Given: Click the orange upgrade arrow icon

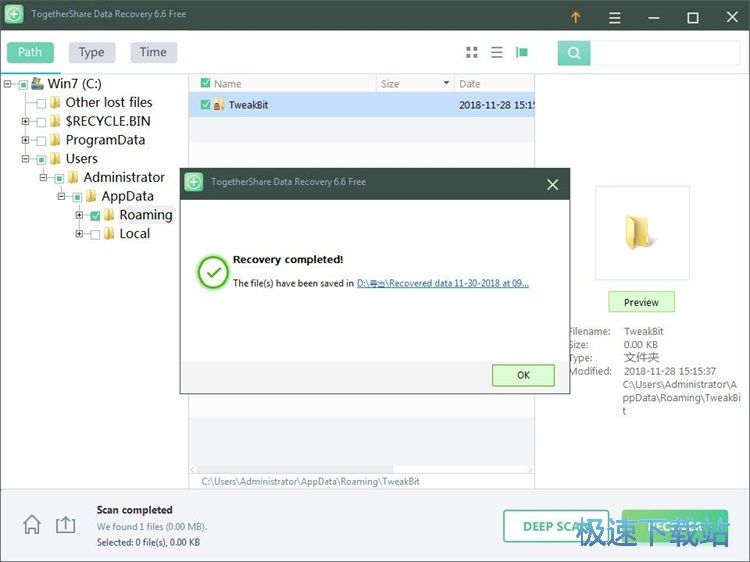Looking at the screenshot, I should 575,18.
